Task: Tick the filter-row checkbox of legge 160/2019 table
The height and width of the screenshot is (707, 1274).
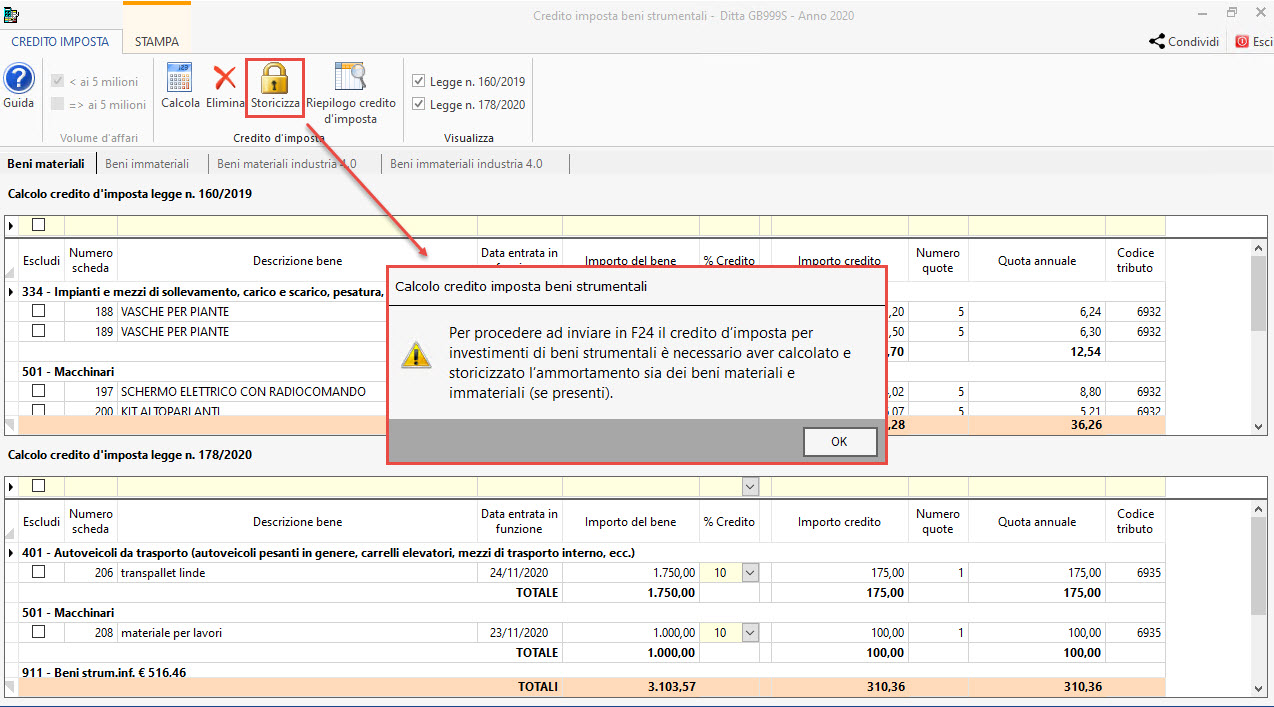Action: [x=39, y=225]
